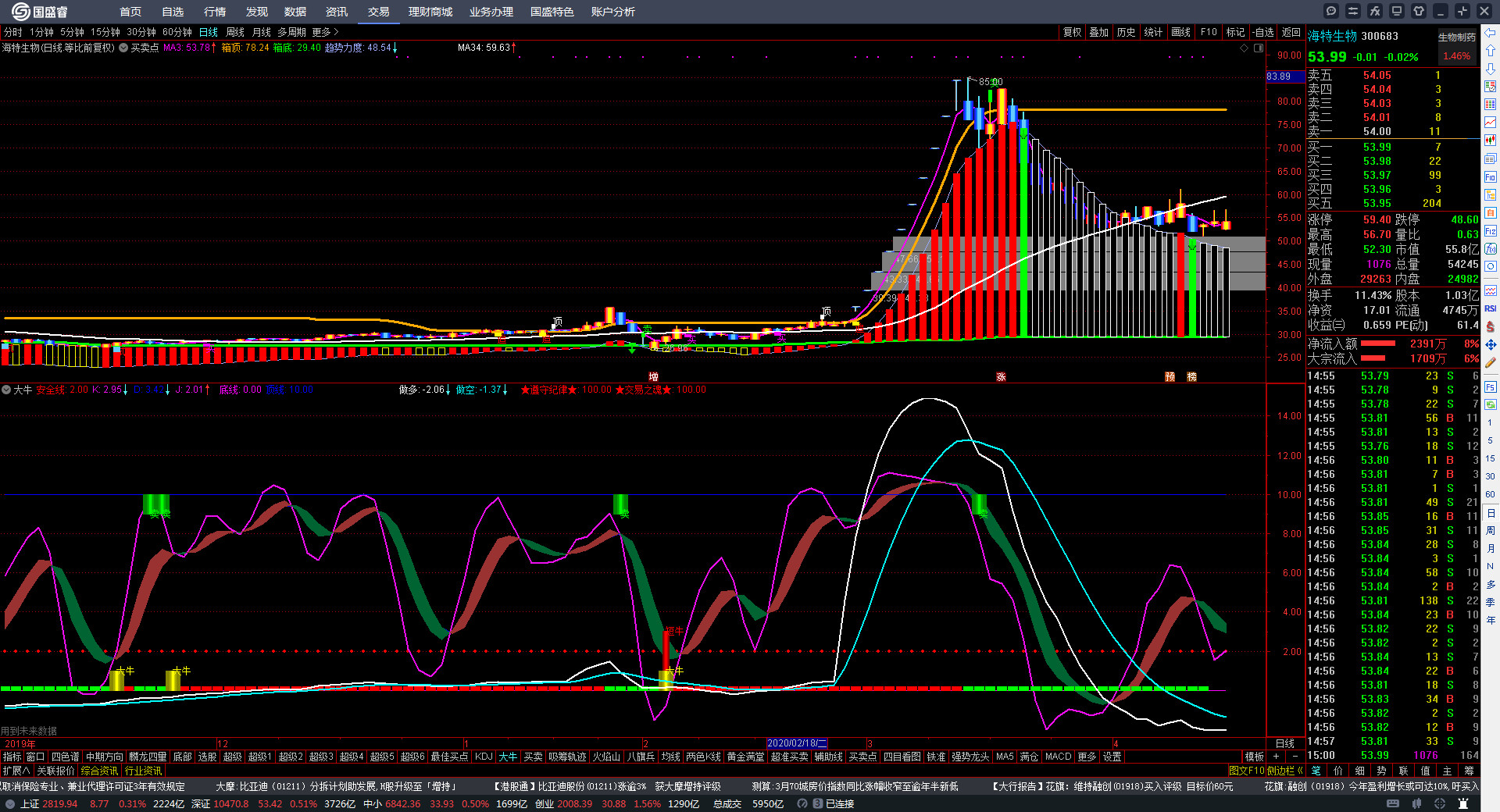The image size is (1500, 812).
Task: Open the 交易 menu tab
Action: pos(378,12)
